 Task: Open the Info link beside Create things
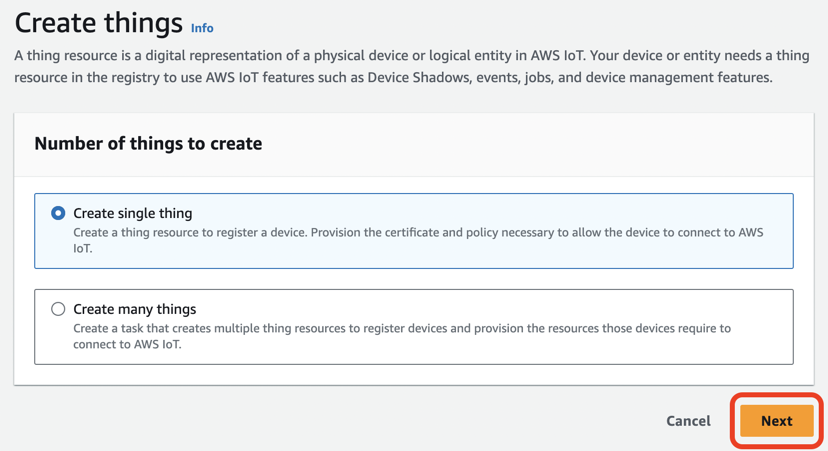pos(202,28)
